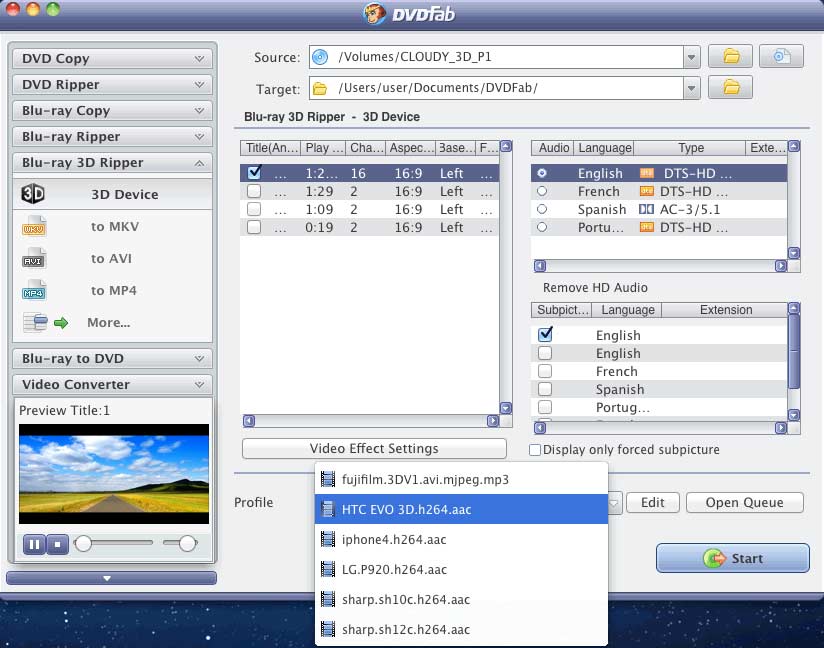Select the Spanish audio radio button
The image size is (824, 648).
coord(542,209)
